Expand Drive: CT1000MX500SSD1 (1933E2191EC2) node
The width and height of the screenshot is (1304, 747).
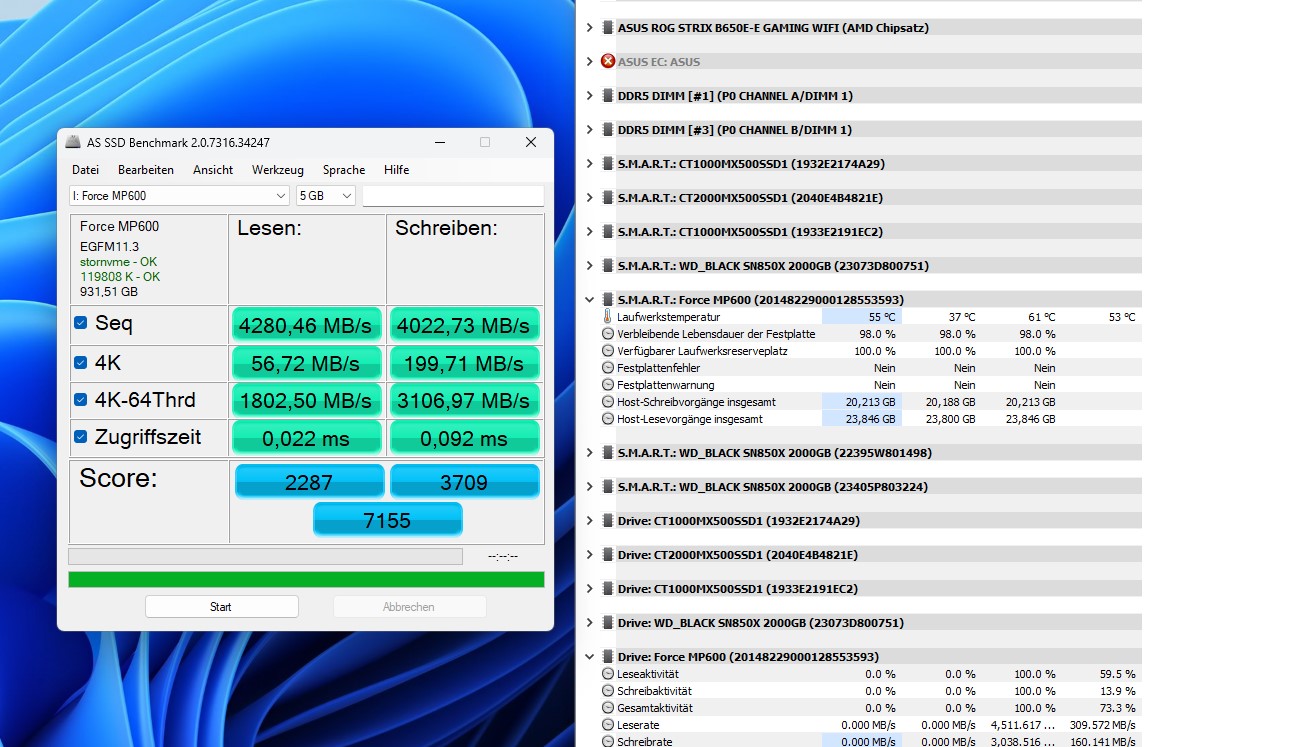(589, 589)
